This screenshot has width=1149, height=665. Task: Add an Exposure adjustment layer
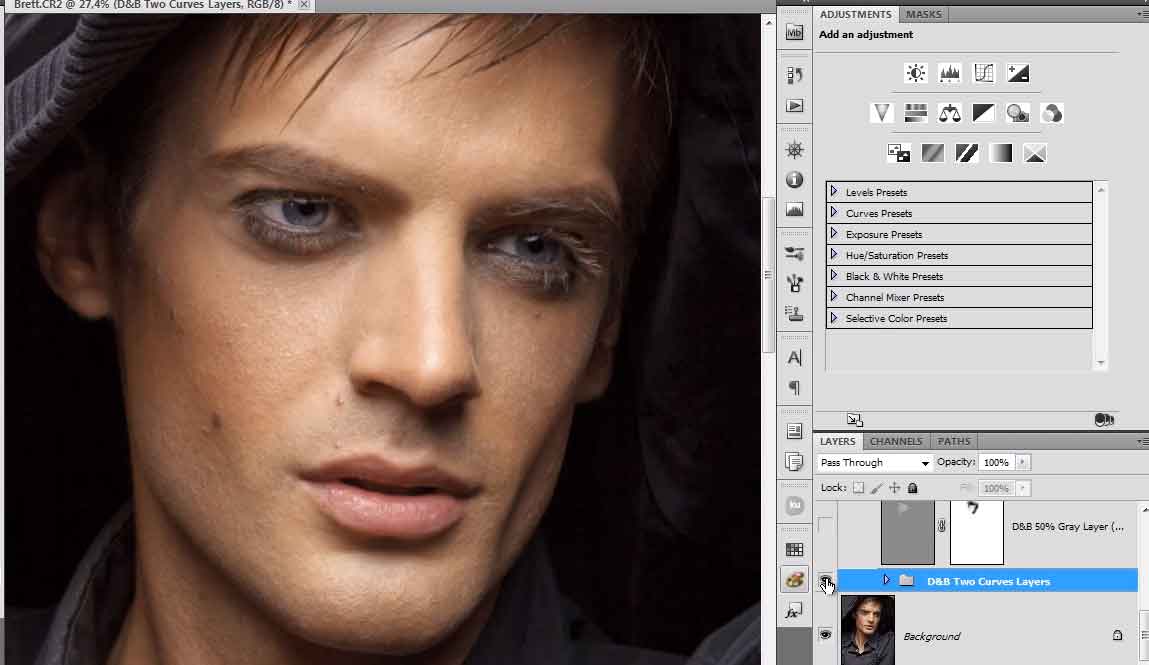click(1018, 73)
